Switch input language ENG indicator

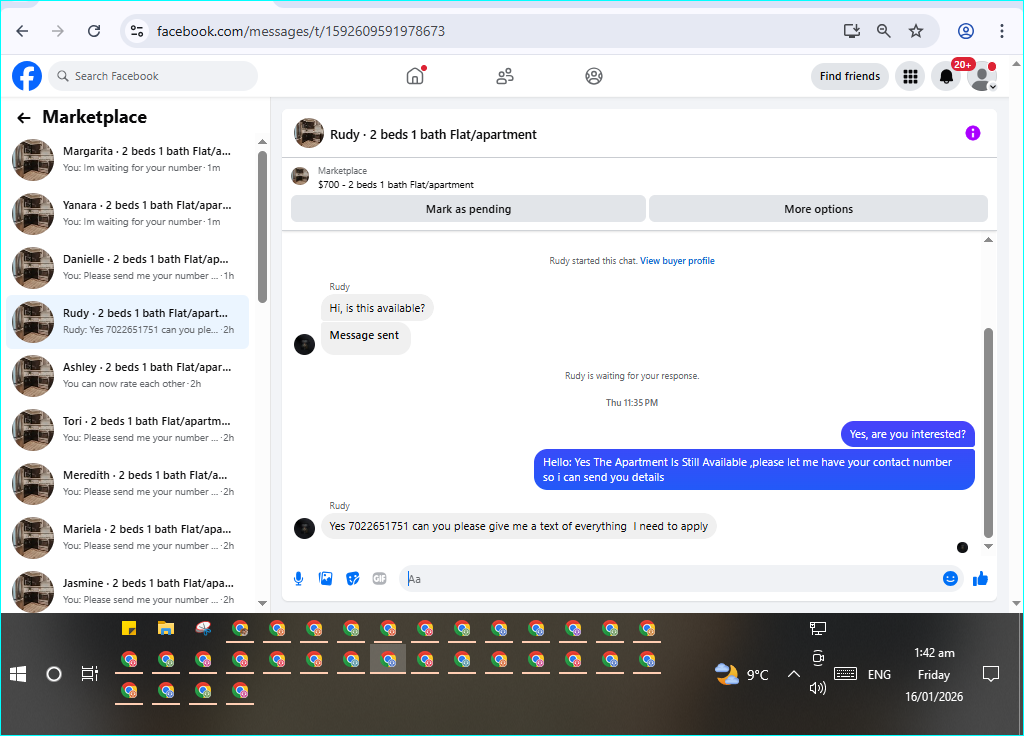(879, 675)
